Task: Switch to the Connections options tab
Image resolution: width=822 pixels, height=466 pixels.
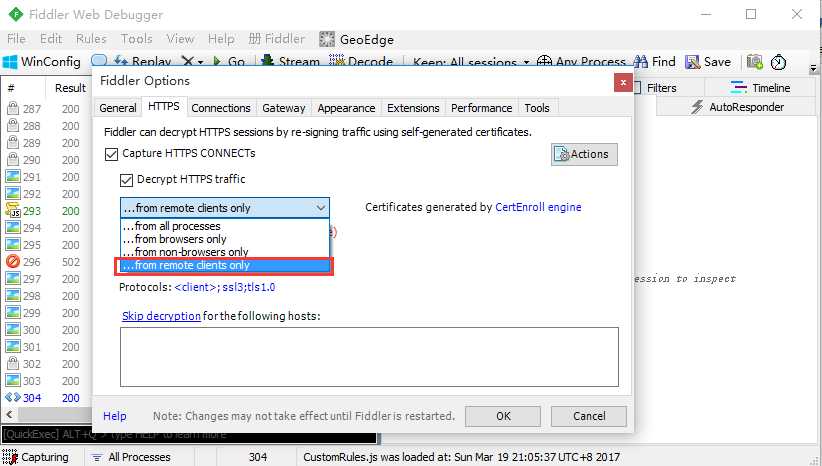Action: pos(221,108)
